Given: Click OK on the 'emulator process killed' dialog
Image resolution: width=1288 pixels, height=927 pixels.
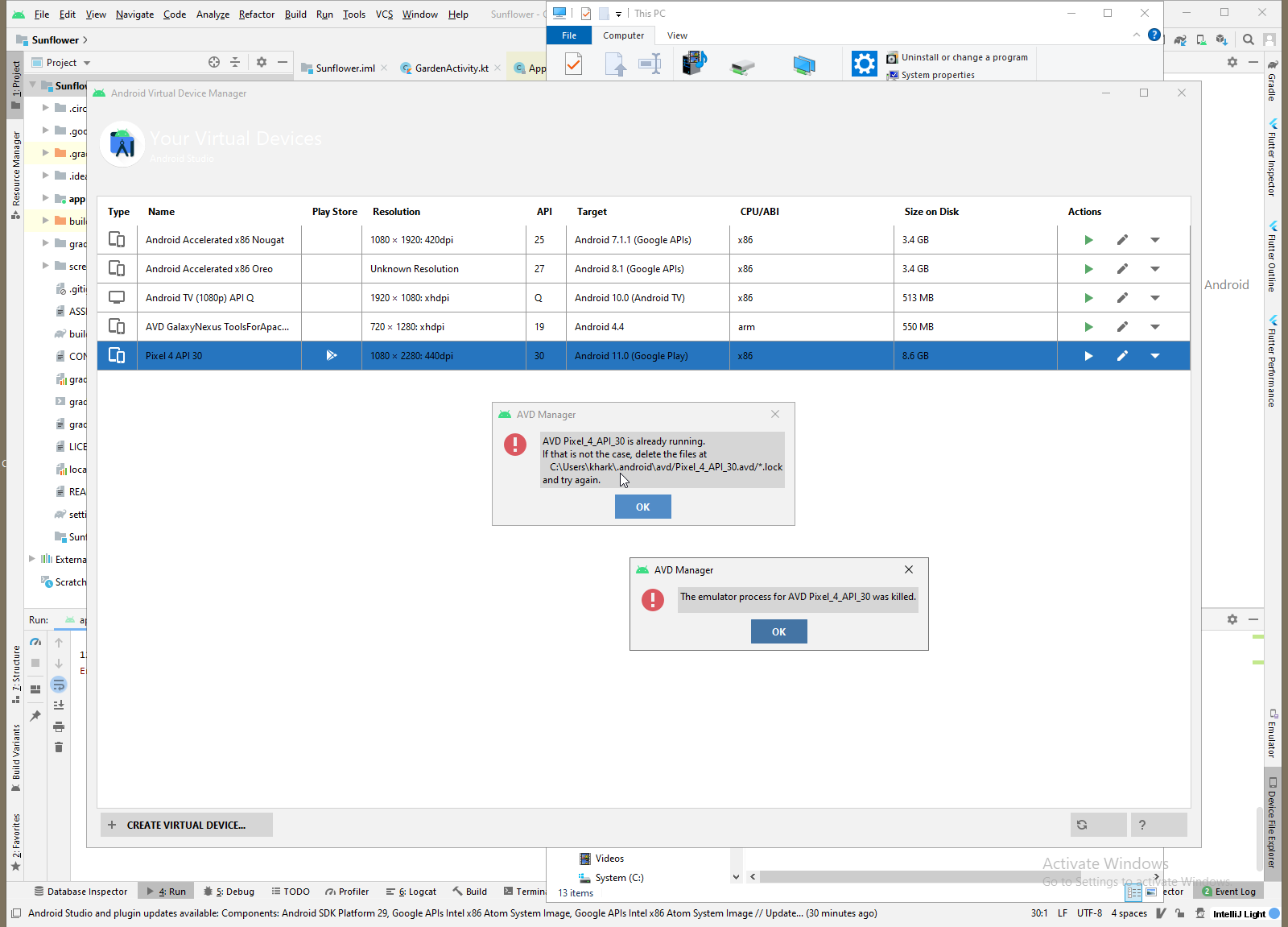Looking at the screenshot, I should click(x=778, y=631).
